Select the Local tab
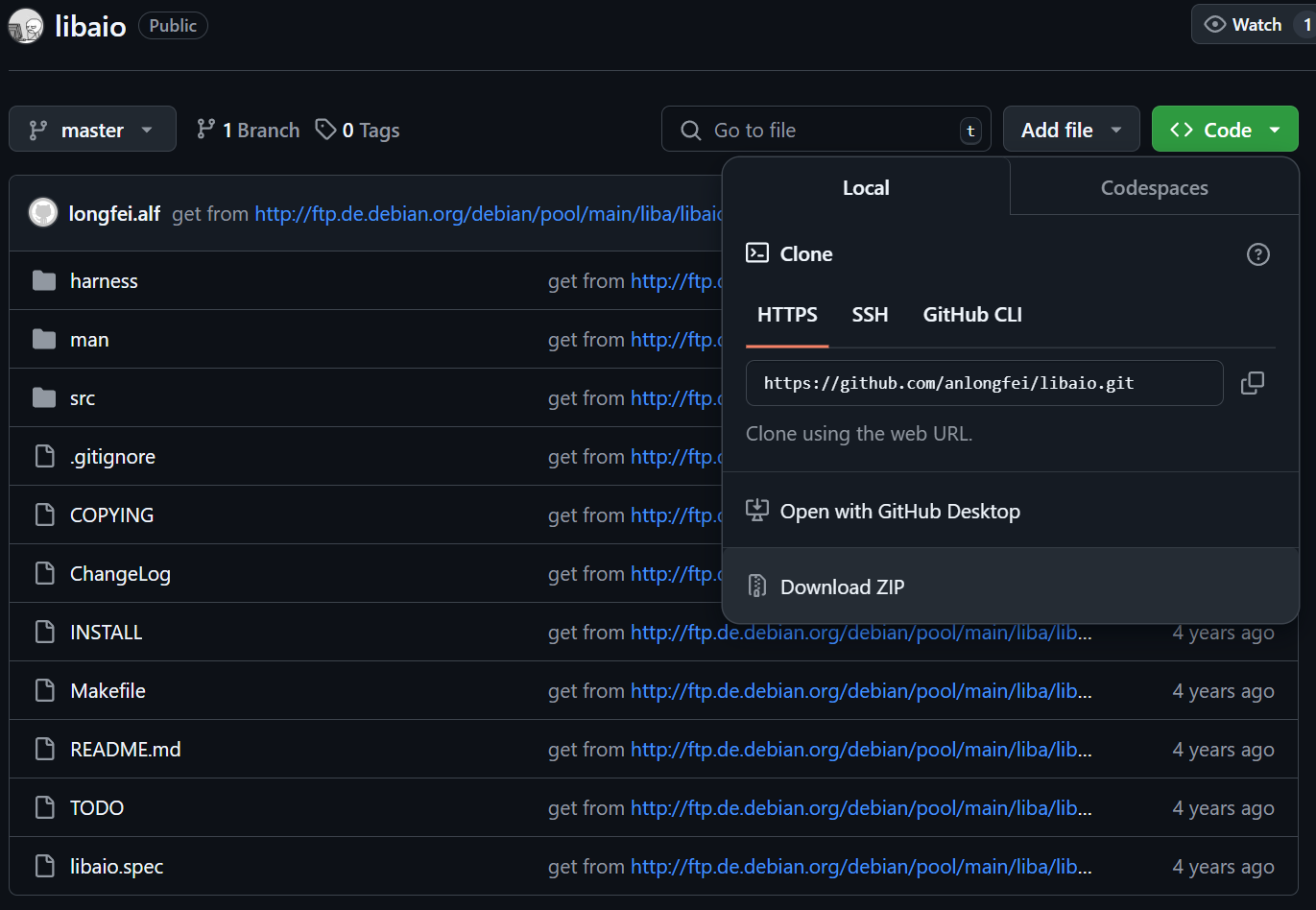Viewport: 1316px width, 910px height. pos(866,188)
